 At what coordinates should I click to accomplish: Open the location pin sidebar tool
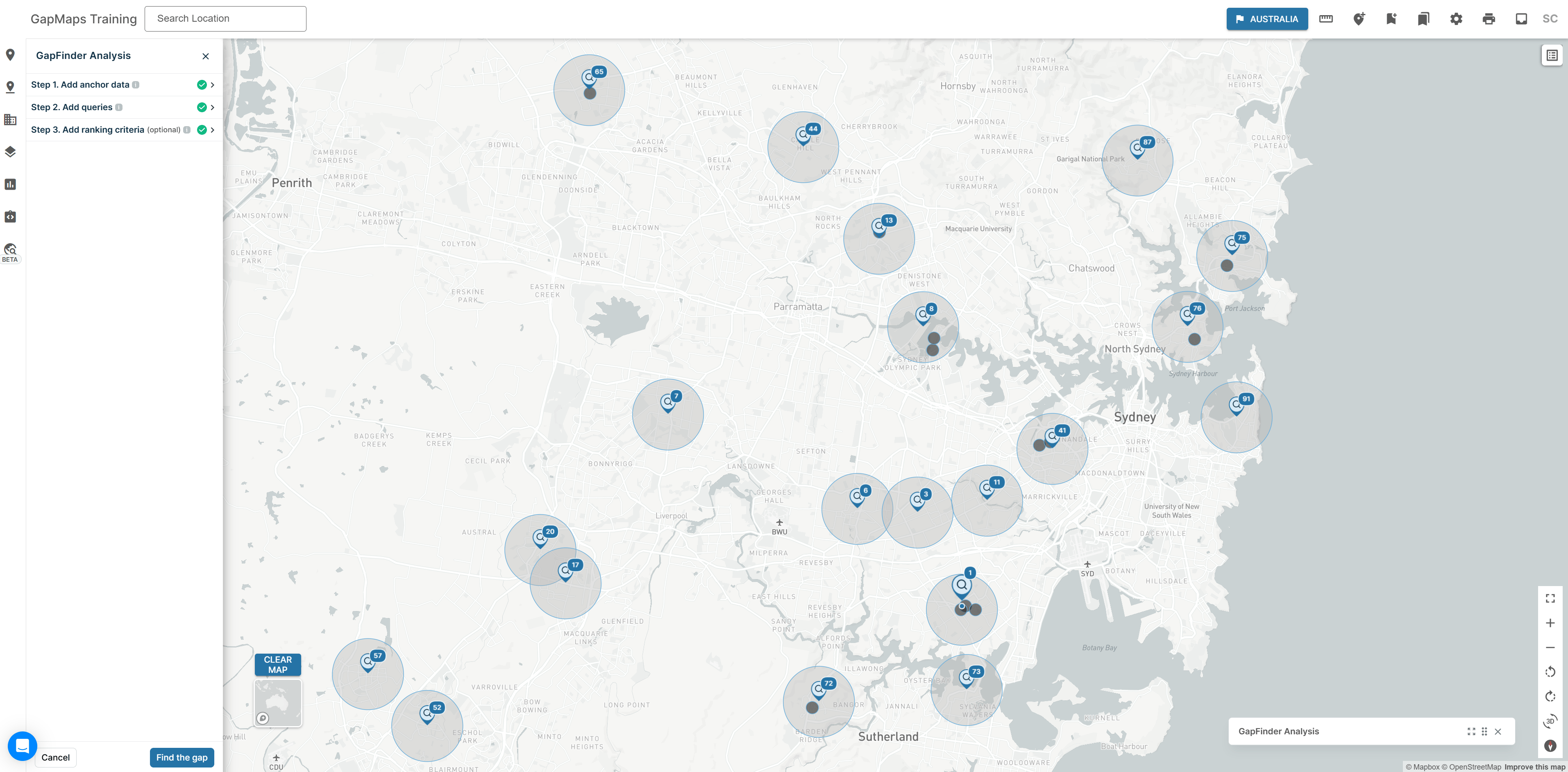pos(10,55)
